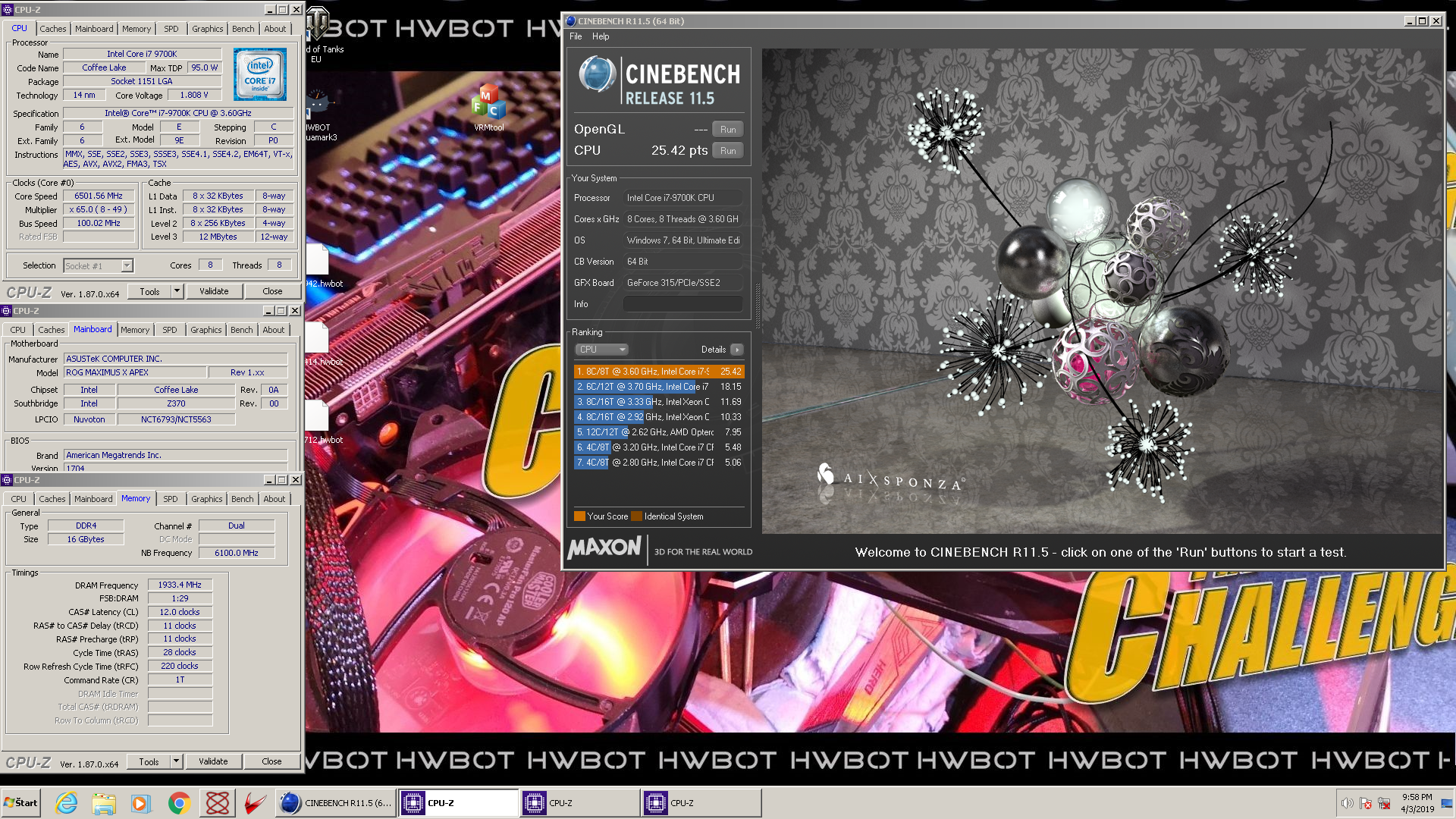Click top CPU-Z window title icon

[8, 10]
